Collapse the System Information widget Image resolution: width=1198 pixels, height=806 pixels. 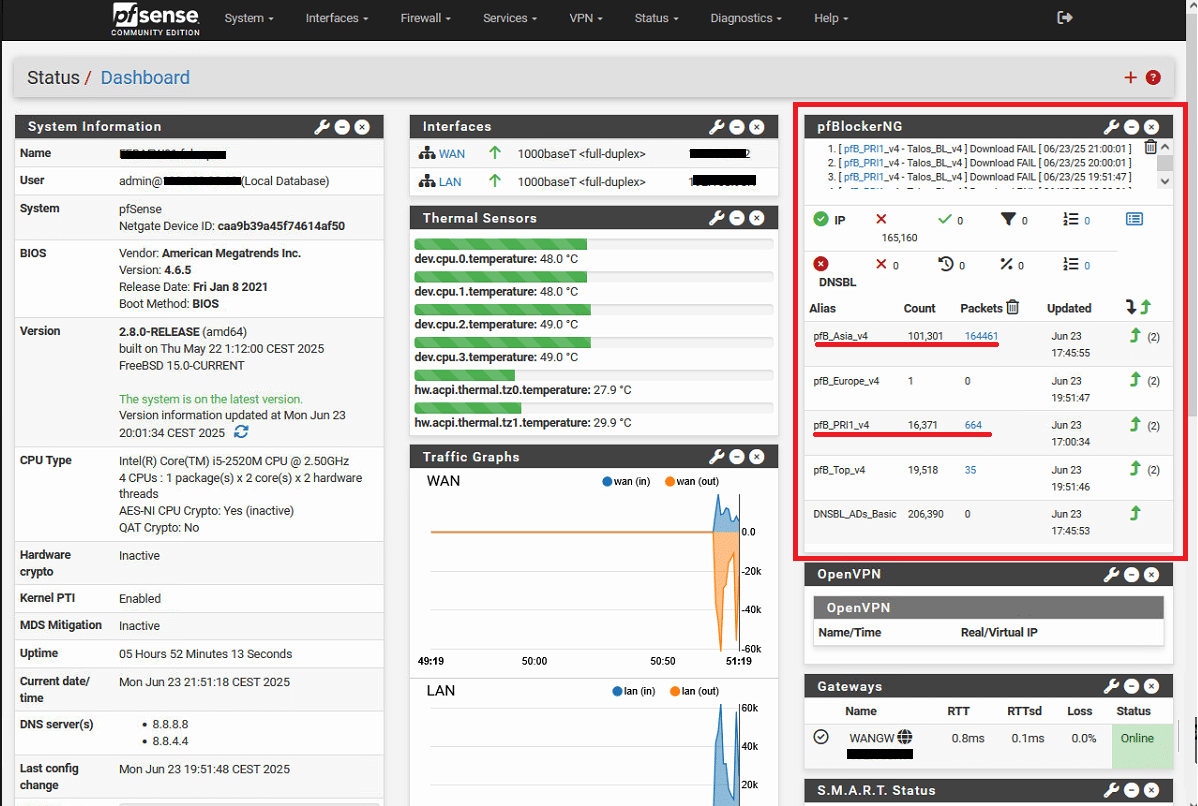tap(342, 127)
